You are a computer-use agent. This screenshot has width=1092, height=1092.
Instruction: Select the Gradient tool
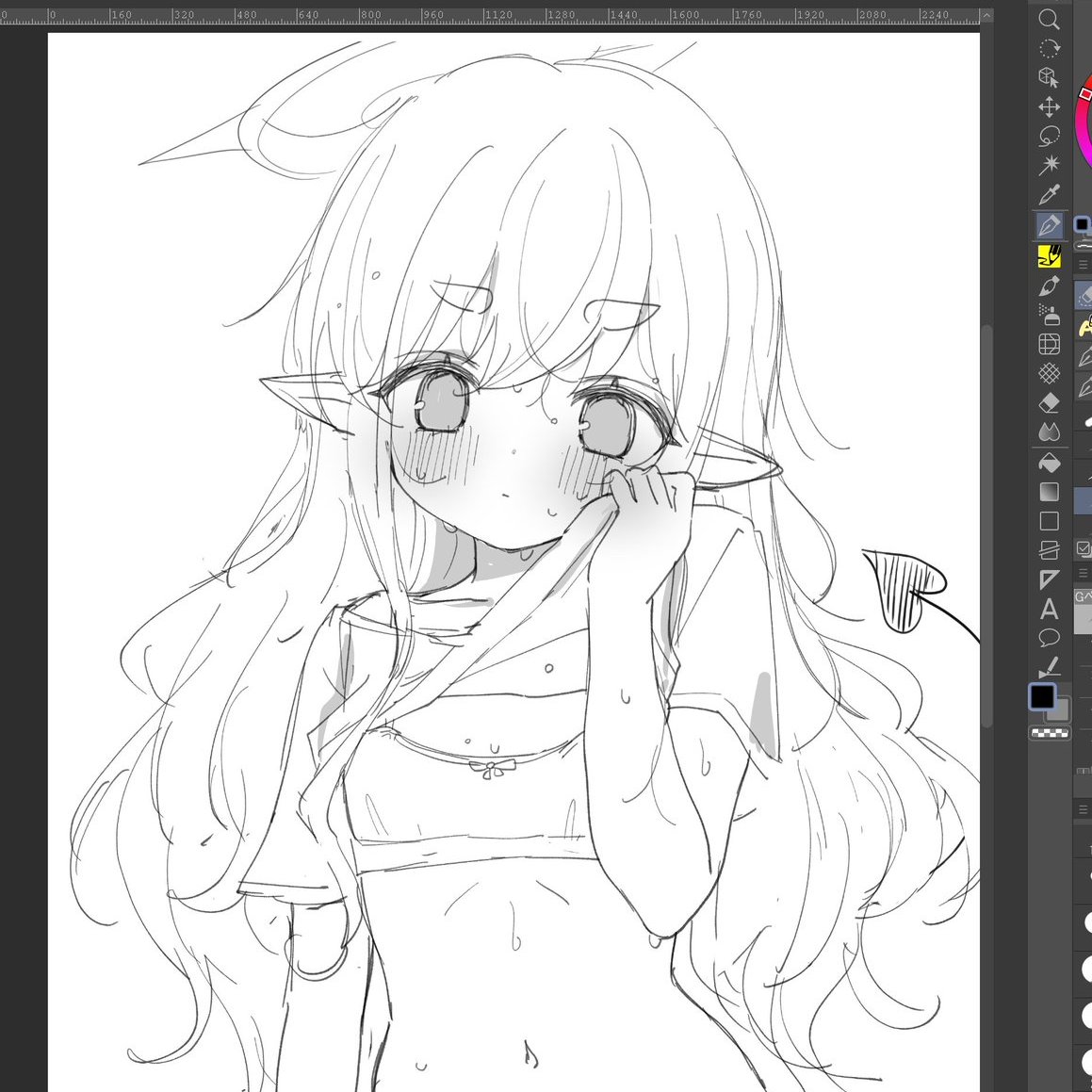[x=1049, y=492]
